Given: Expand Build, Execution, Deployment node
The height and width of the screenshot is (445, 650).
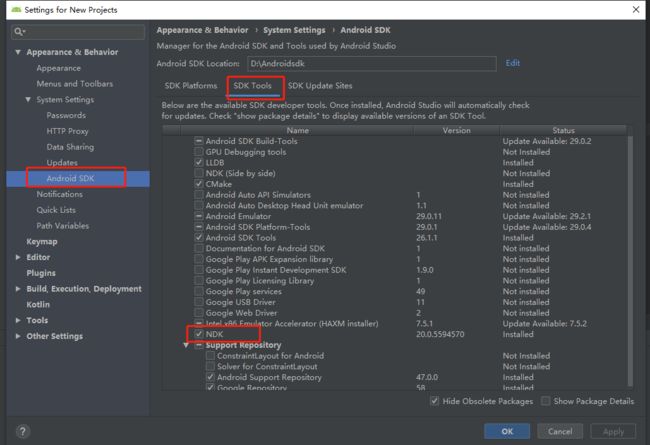Looking at the screenshot, I should click(x=18, y=289).
